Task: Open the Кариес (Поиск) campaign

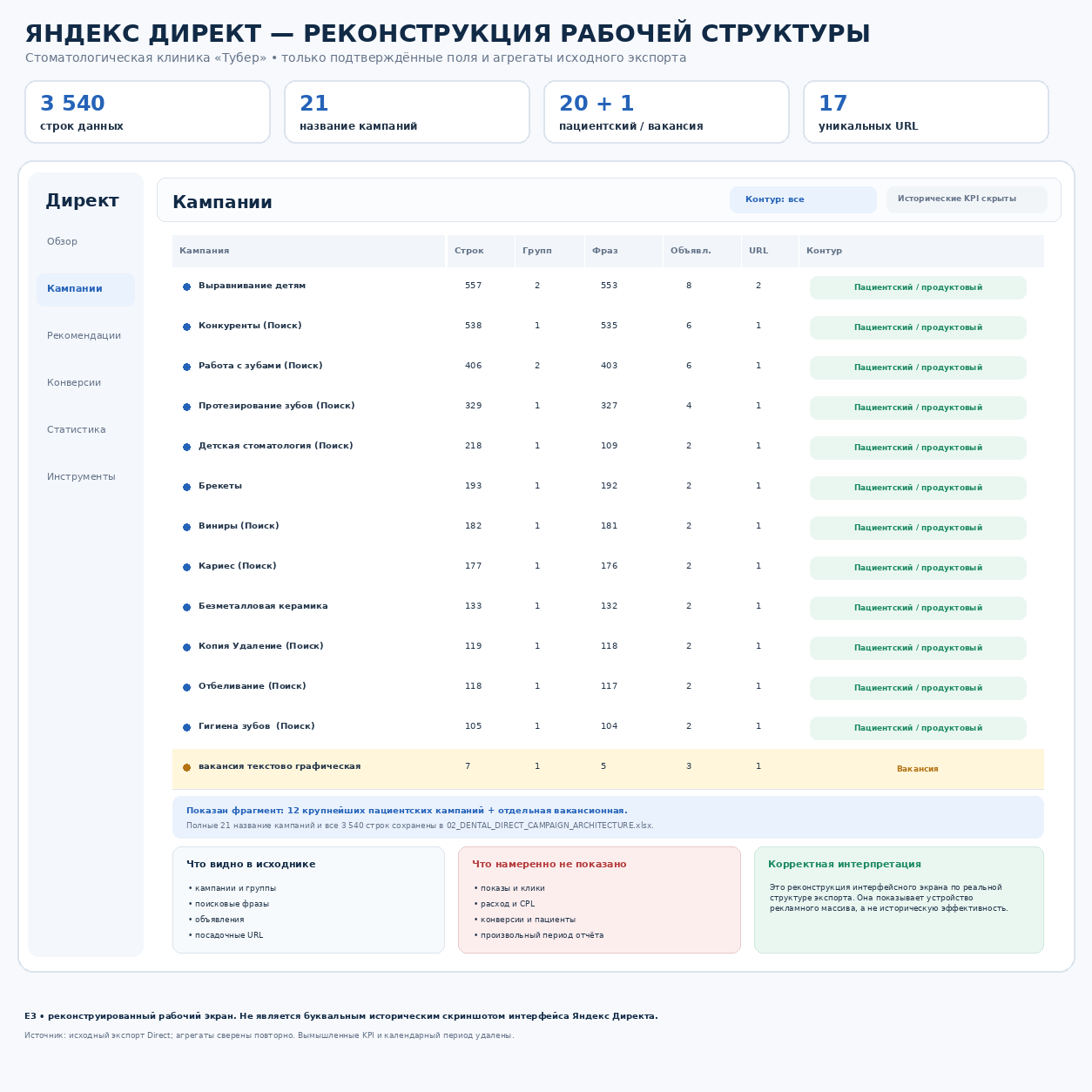Action: (x=237, y=566)
